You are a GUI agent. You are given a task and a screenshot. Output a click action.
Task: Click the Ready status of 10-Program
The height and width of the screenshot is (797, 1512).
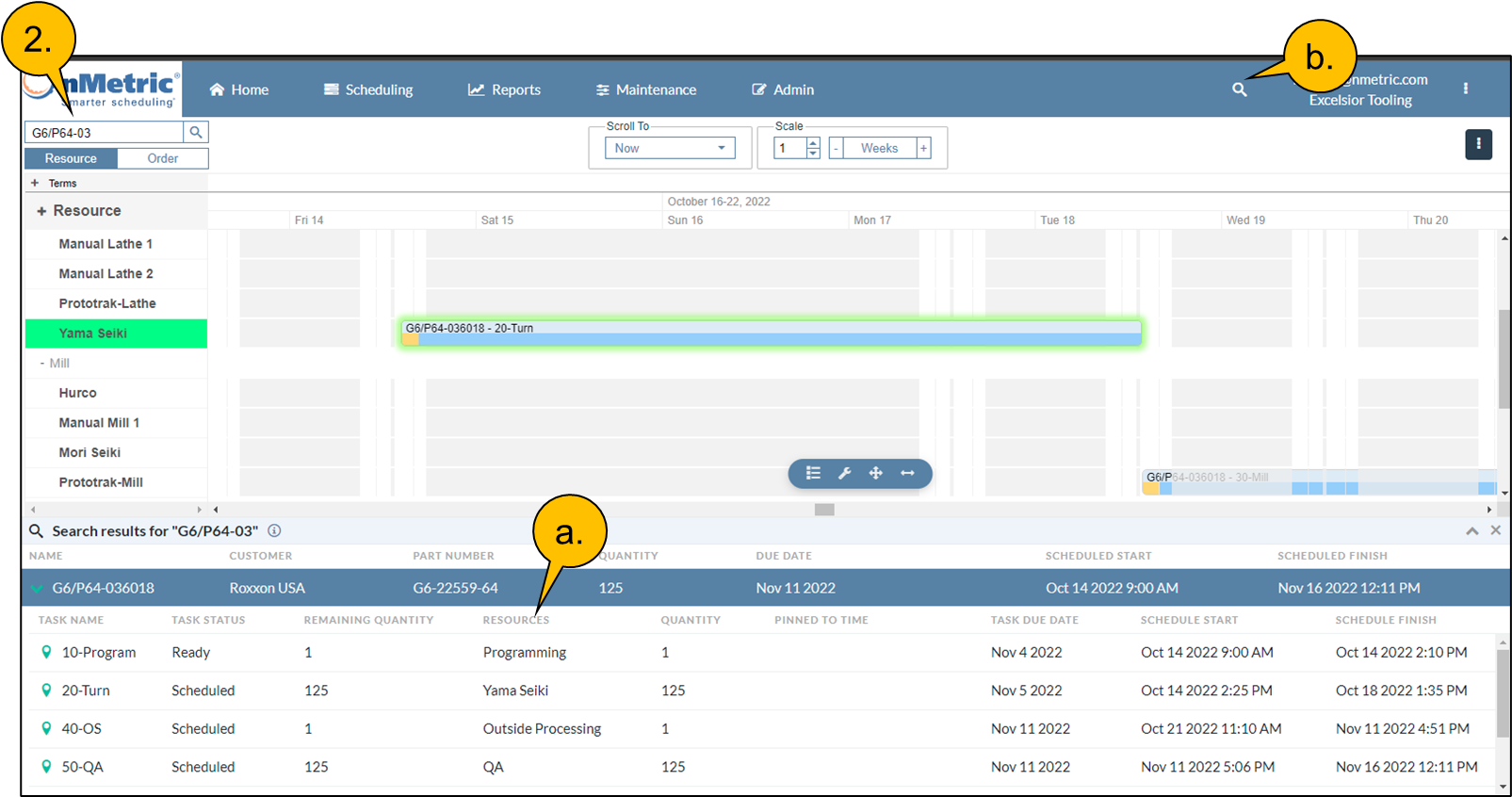[x=190, y=652]
